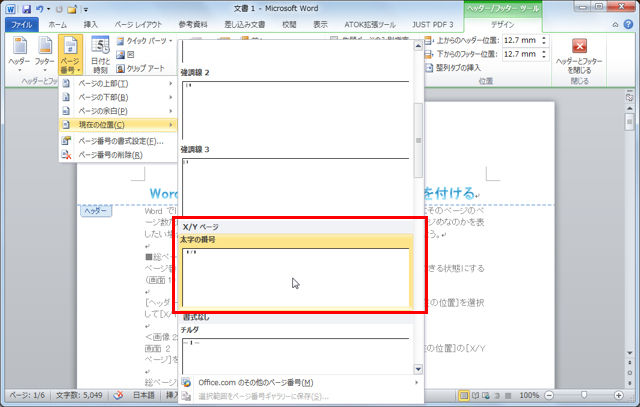The image size is (640, 407).
Task: Click proofing check icon in status bar
Action: pyautogui.click(x=118, y=395)
